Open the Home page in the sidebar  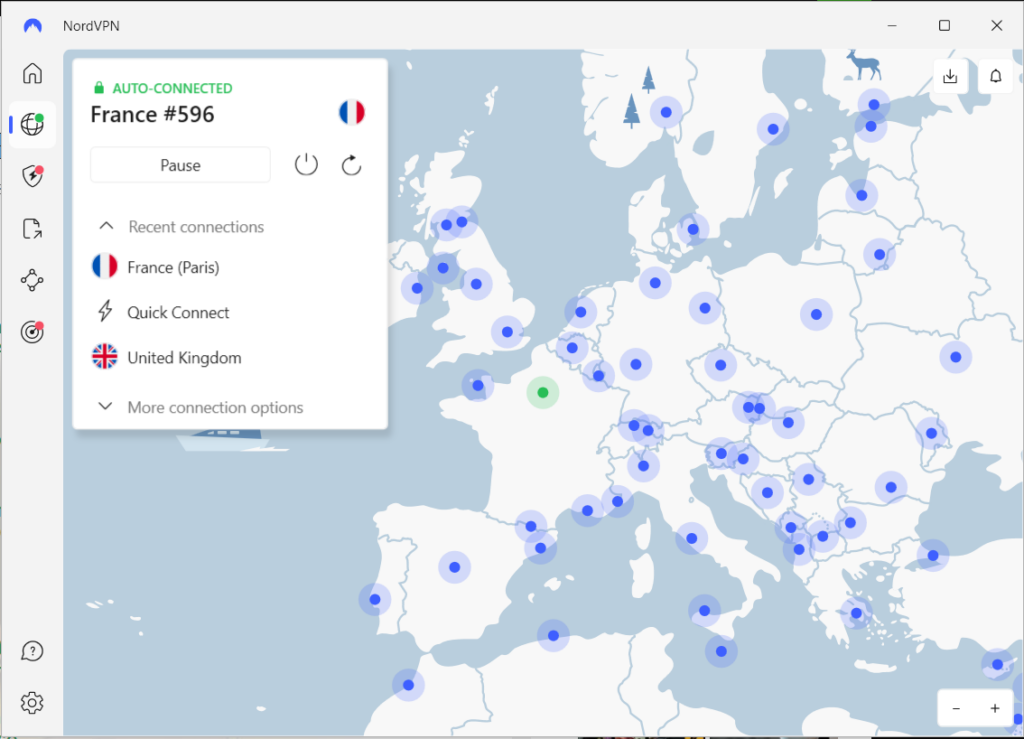[x=32, y=73]
